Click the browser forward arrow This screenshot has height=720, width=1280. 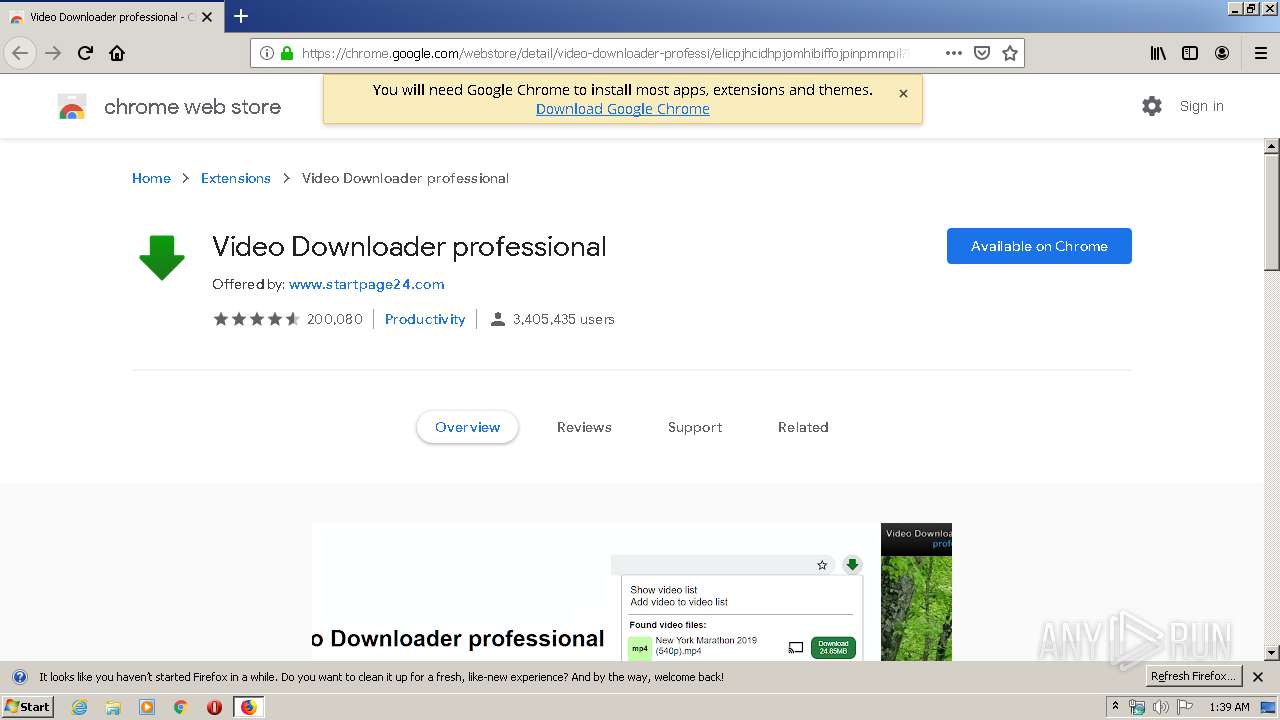pos(53,53)
